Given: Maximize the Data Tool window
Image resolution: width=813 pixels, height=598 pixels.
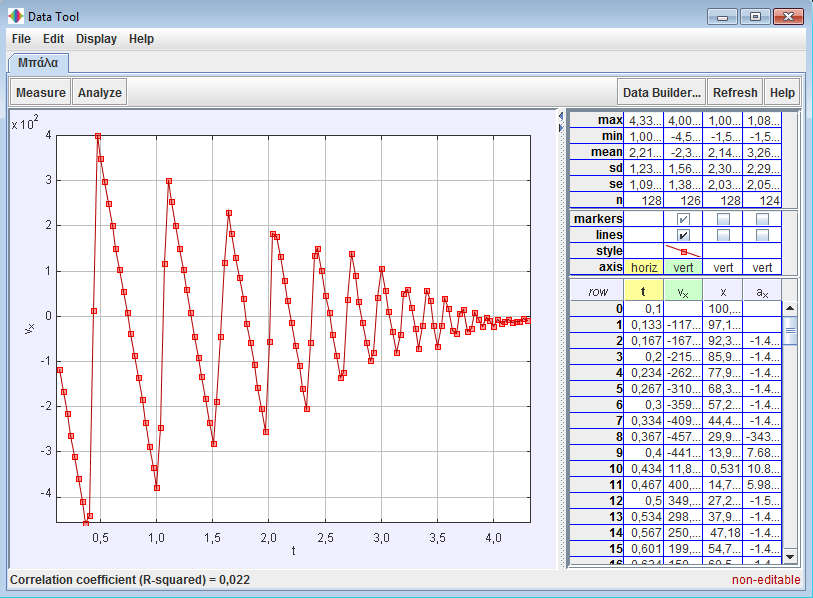Looking at the screenshot, I should (x=755, y=17).
